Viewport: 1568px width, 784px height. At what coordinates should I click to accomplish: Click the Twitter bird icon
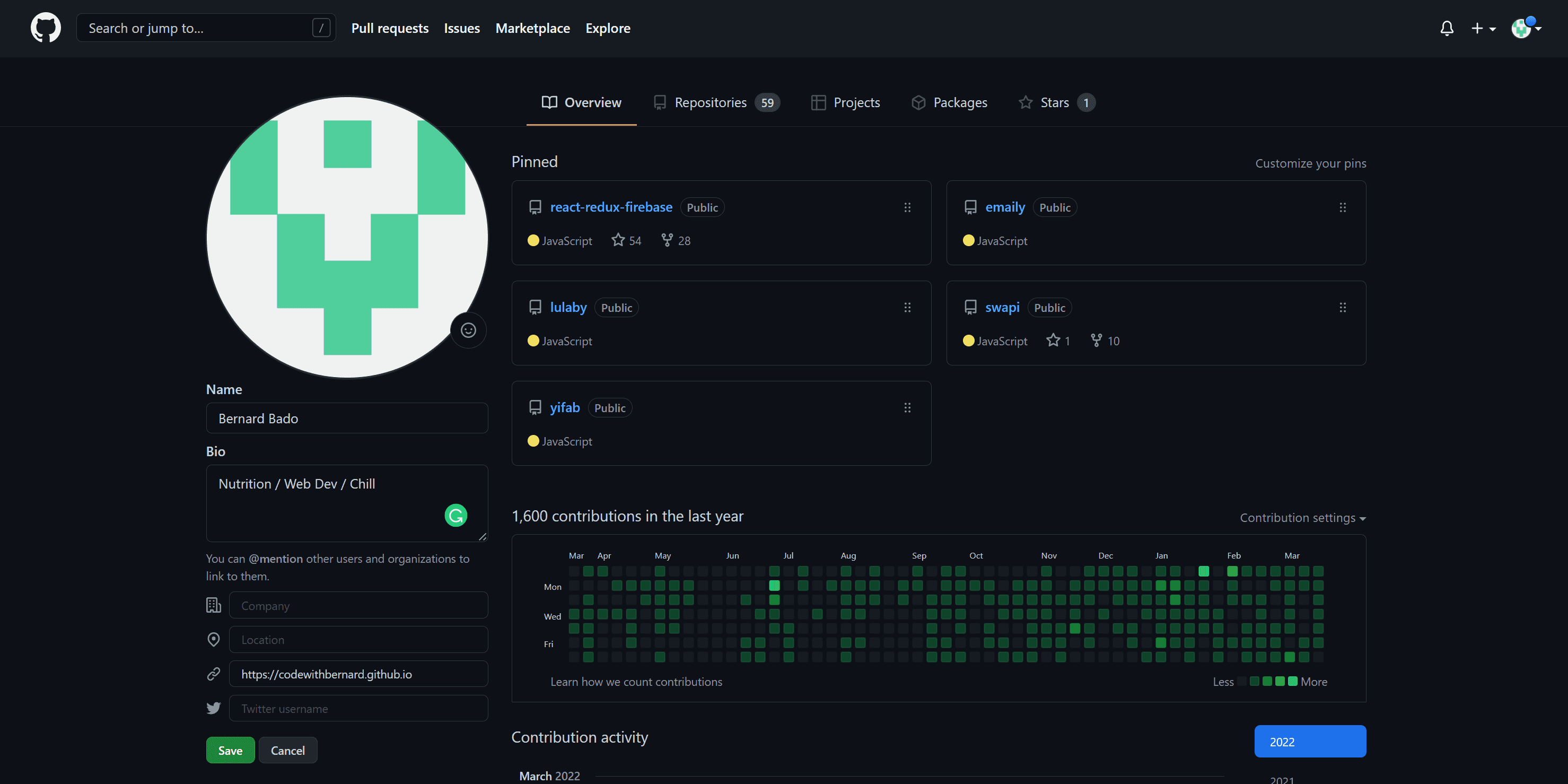[x=214, y=709]
